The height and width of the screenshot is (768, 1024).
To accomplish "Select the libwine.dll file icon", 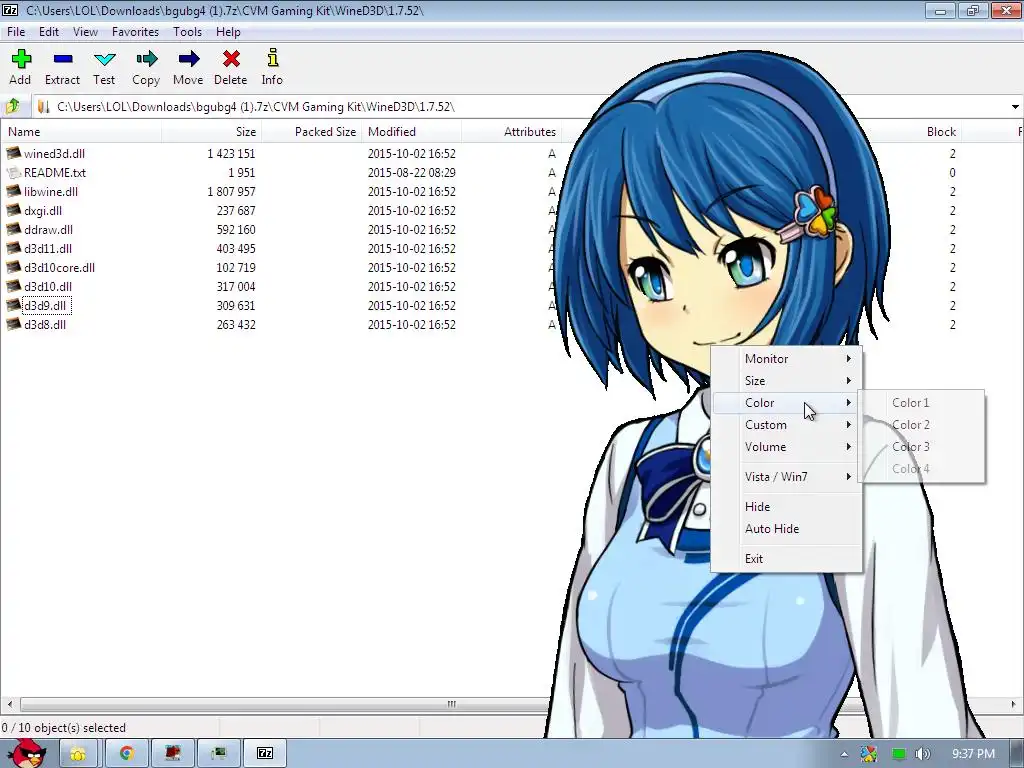I will coord(13,191).
